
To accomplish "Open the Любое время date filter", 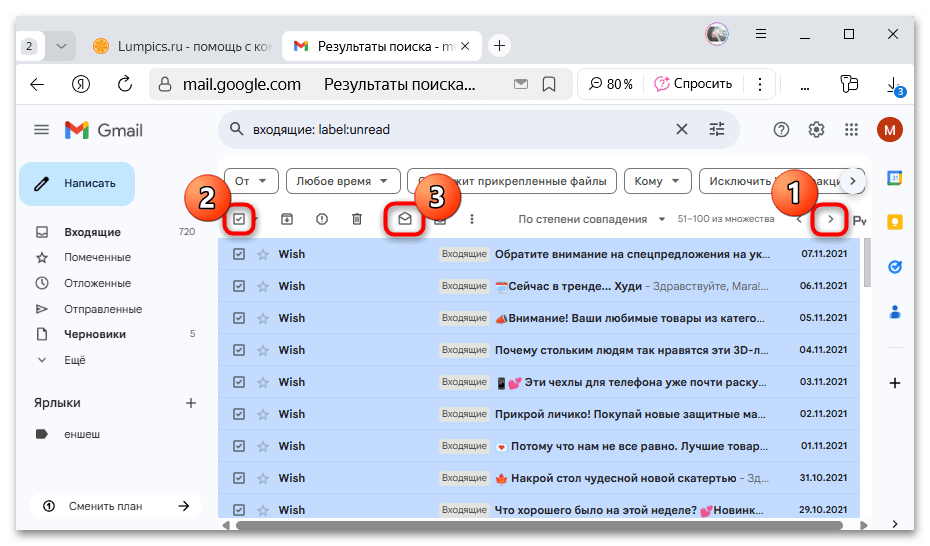I will pyautogui.click(x=343, y=181).
